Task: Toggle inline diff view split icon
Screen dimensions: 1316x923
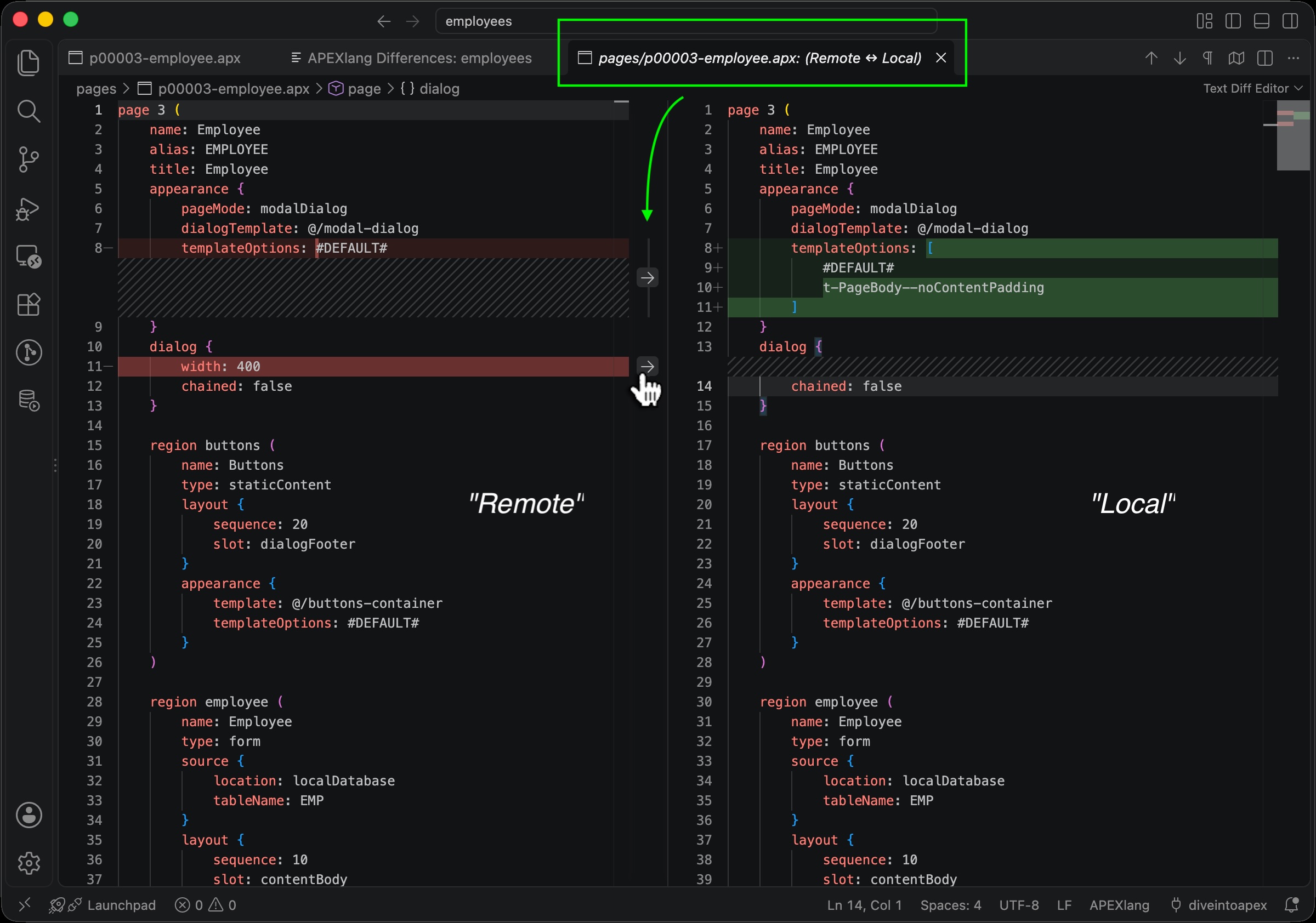Action: click(x=1265, y=58)
